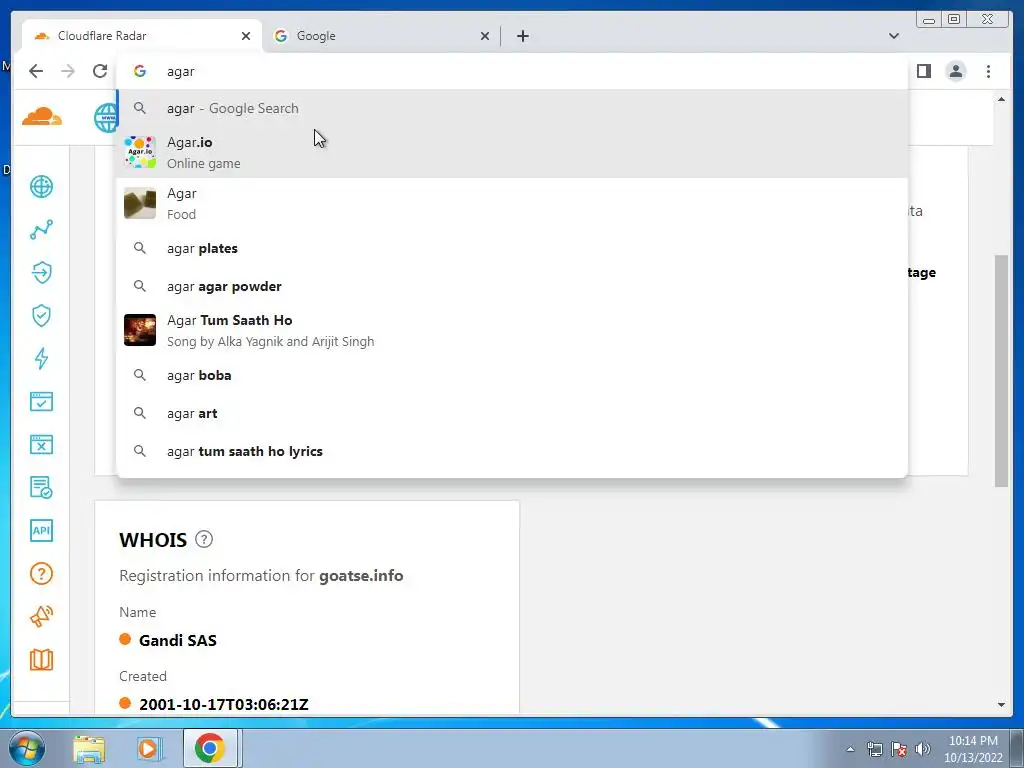1024x768 pixels.
Task: Open the browser window checkmark sidebar icon
Action: click(x=41, y=402)
